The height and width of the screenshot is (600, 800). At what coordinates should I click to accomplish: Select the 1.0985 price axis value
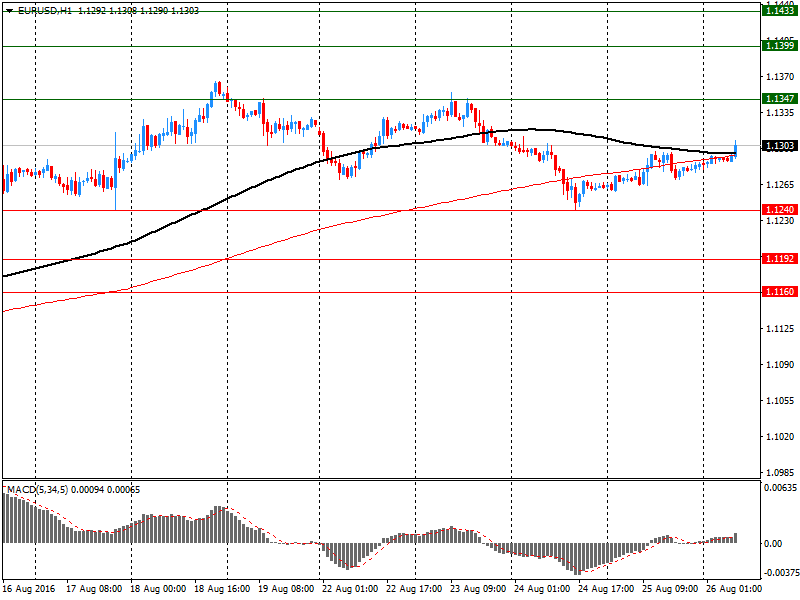780,473
